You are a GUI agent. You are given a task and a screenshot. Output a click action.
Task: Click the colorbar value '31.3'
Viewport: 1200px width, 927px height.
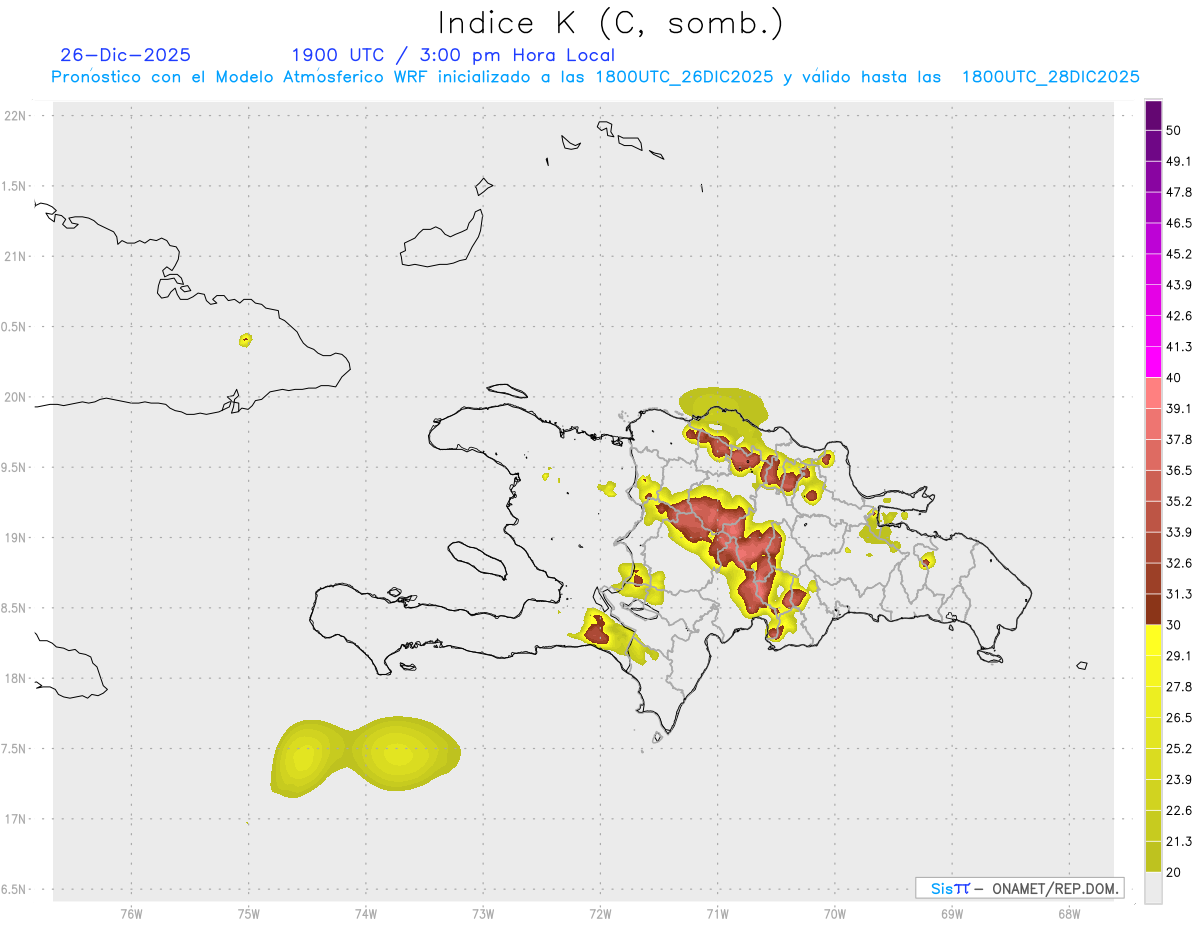click(1179, 594)
